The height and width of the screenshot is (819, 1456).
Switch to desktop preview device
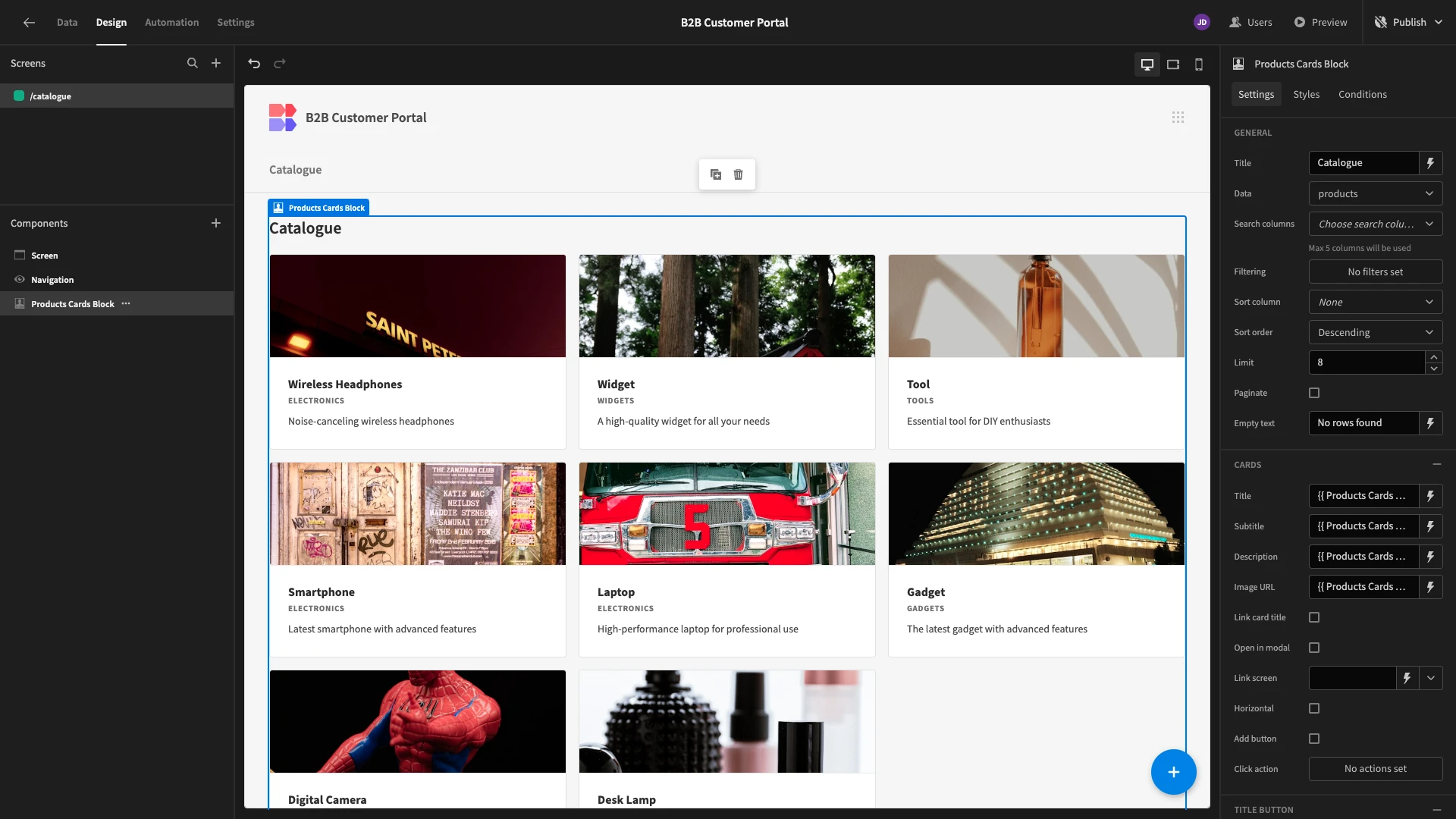coord(1147,64)
